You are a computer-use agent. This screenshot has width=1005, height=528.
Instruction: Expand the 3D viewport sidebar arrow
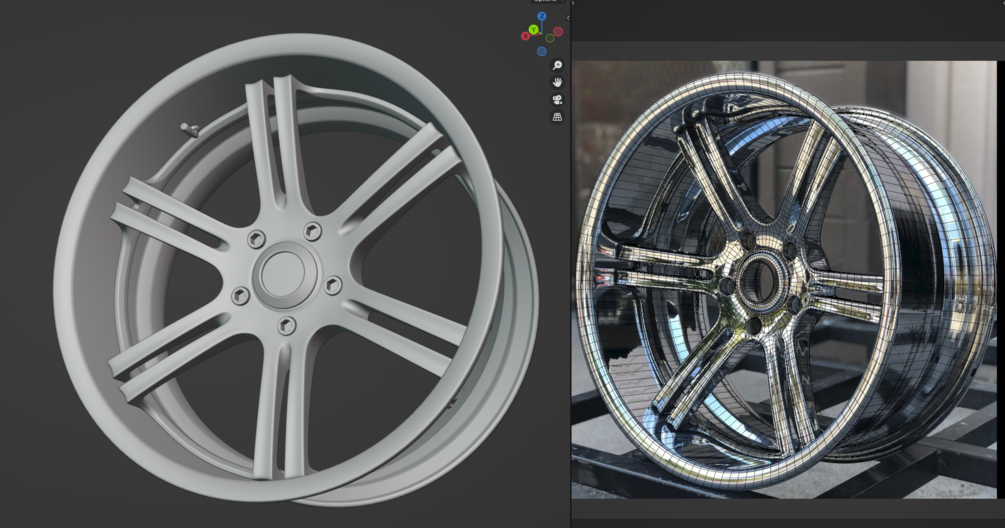[567, 18]
